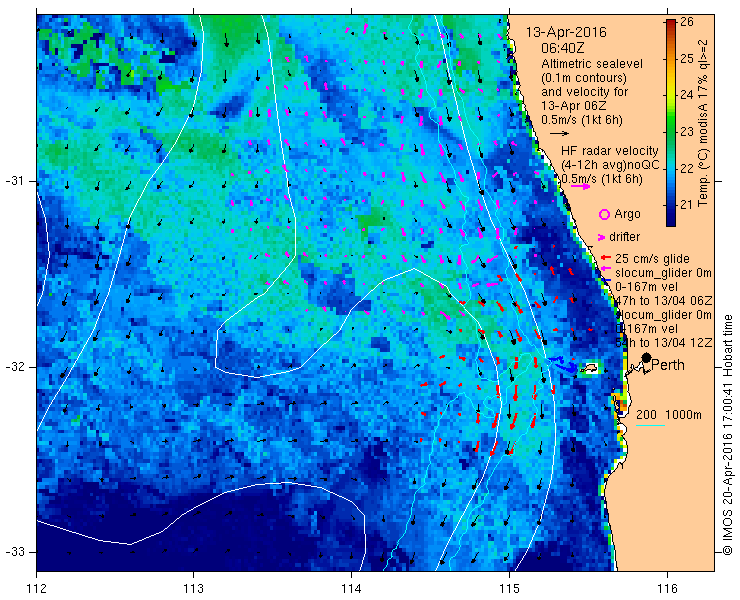Click the magenta HF radar legend arrow

coord(580,186)
